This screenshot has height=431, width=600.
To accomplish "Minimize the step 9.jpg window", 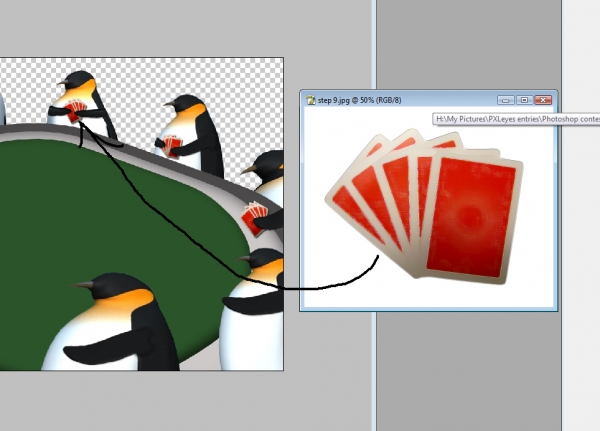I will coord(505,100).
